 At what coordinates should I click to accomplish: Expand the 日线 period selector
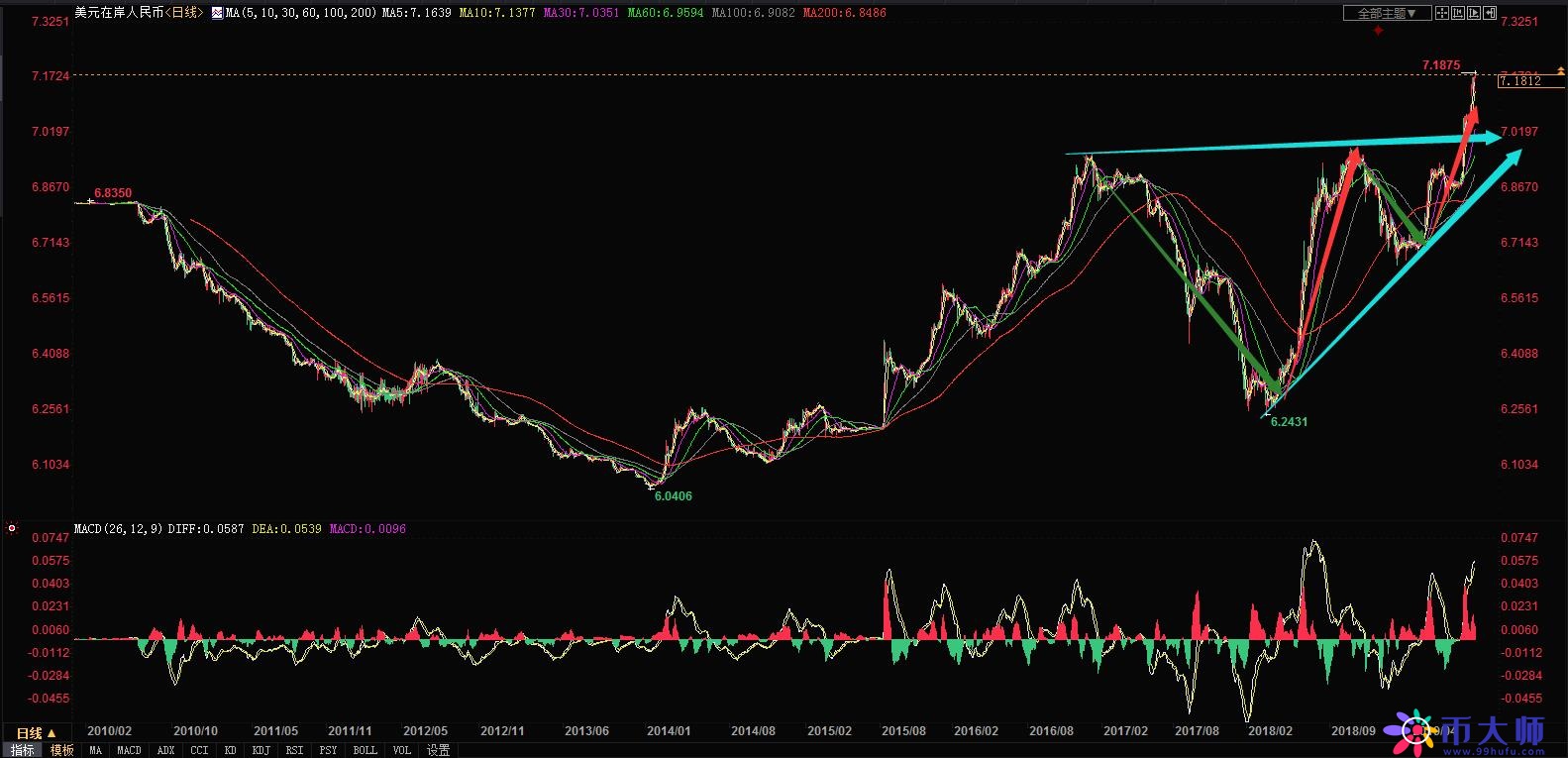click(36, 733)
